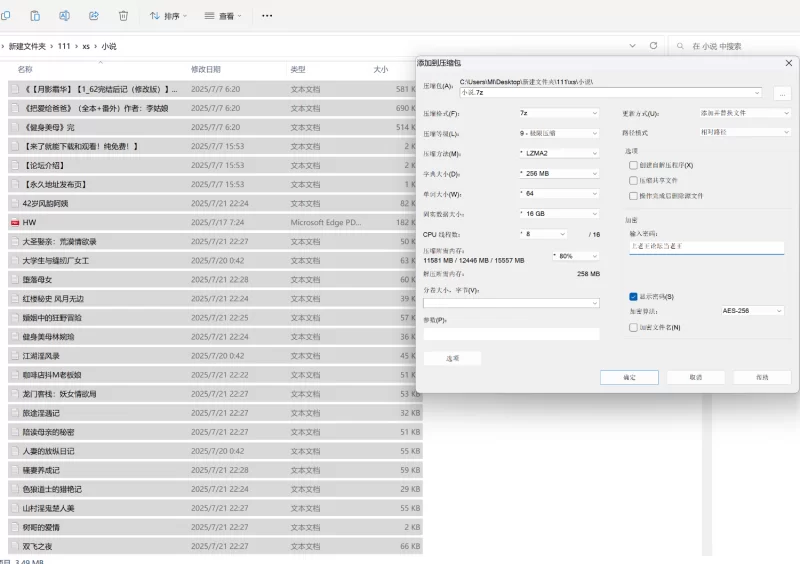The width and height of the screenshot is (800, 564).
Task: Uncheck 显示密码(S) checkbox
Action: pyautogui.click(x=633, y=297)
